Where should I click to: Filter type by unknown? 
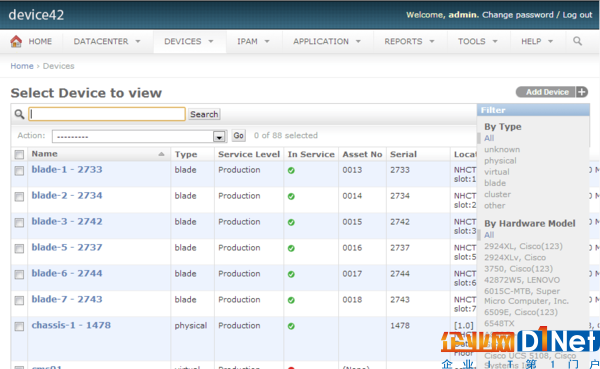502,150
